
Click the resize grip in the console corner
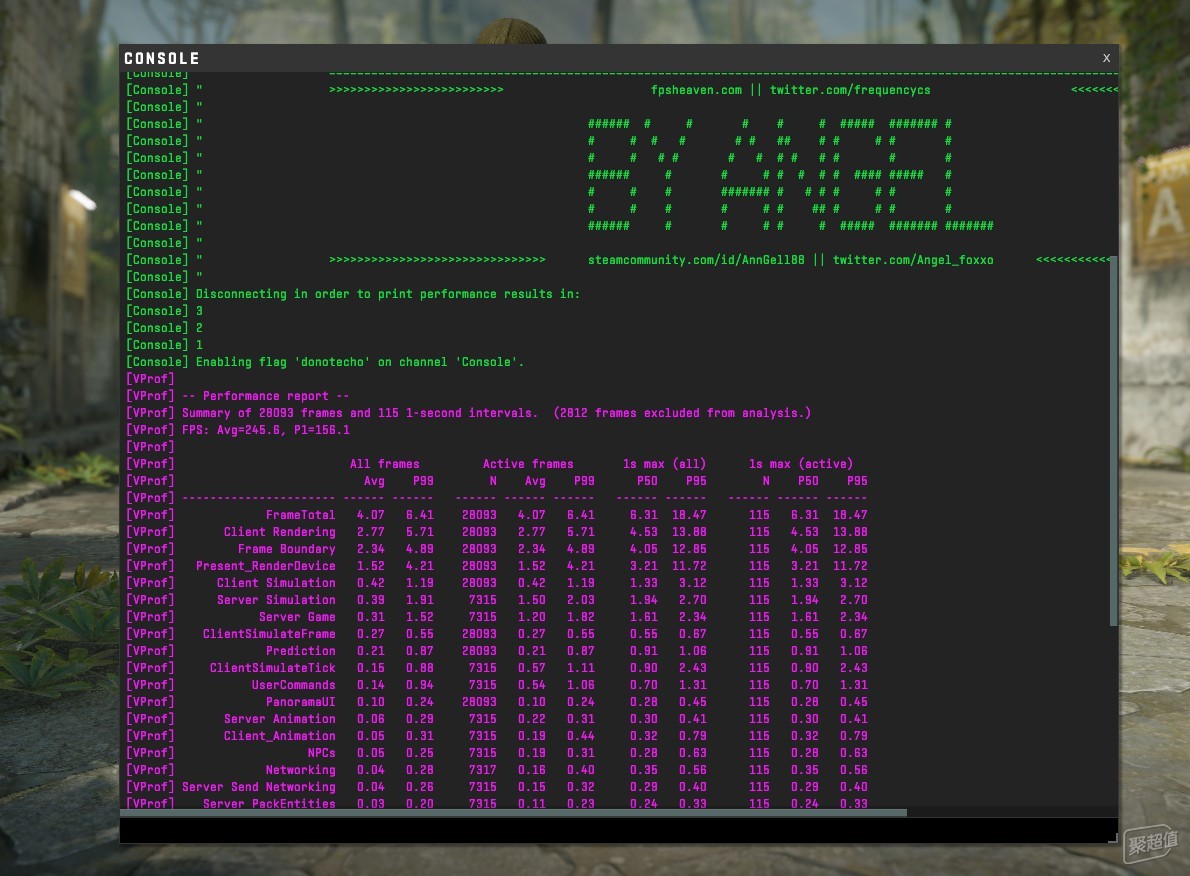pyautogui.click(x=1113, y=837)
